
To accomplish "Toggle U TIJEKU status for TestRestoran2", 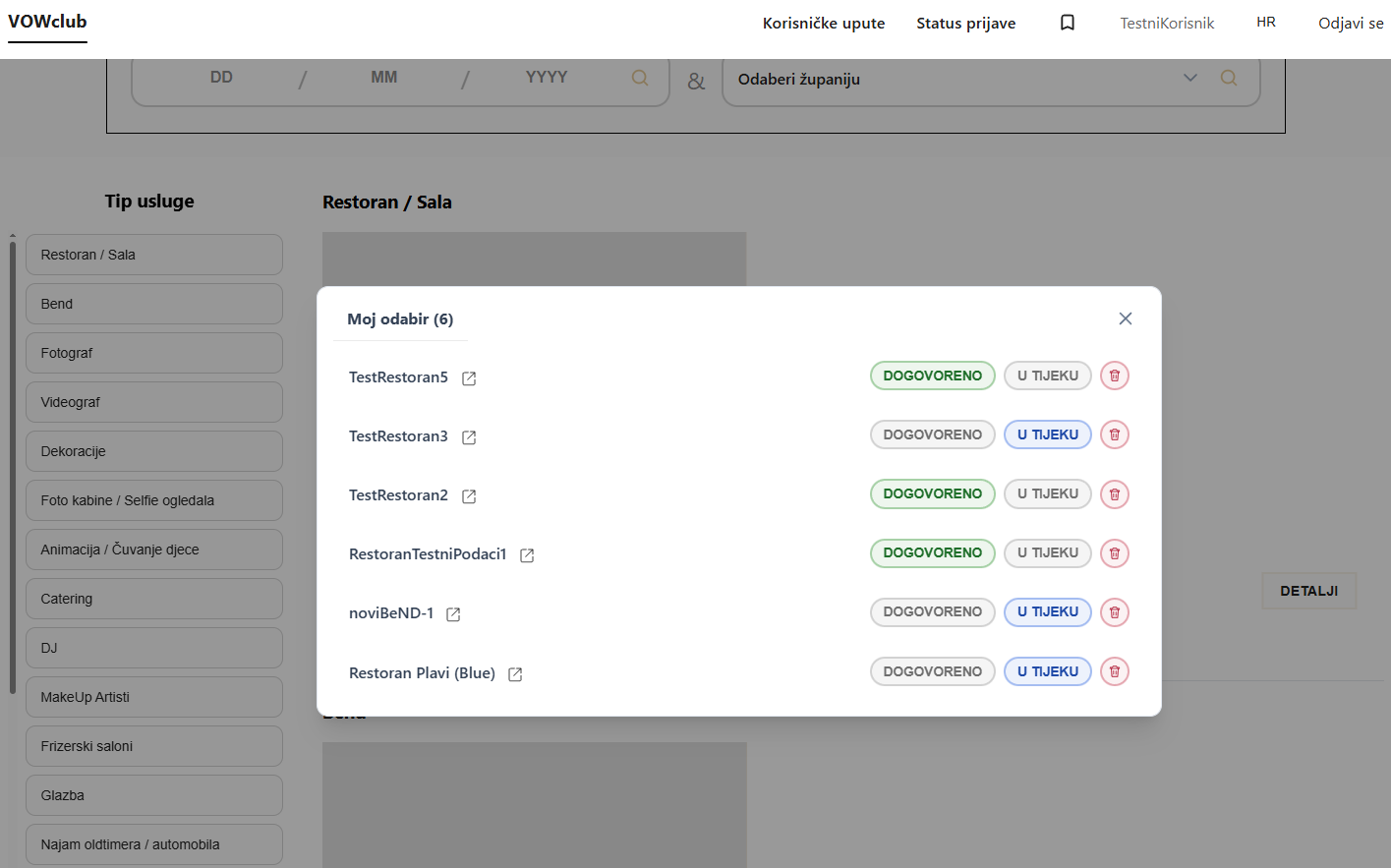I will pos(1047,493).
